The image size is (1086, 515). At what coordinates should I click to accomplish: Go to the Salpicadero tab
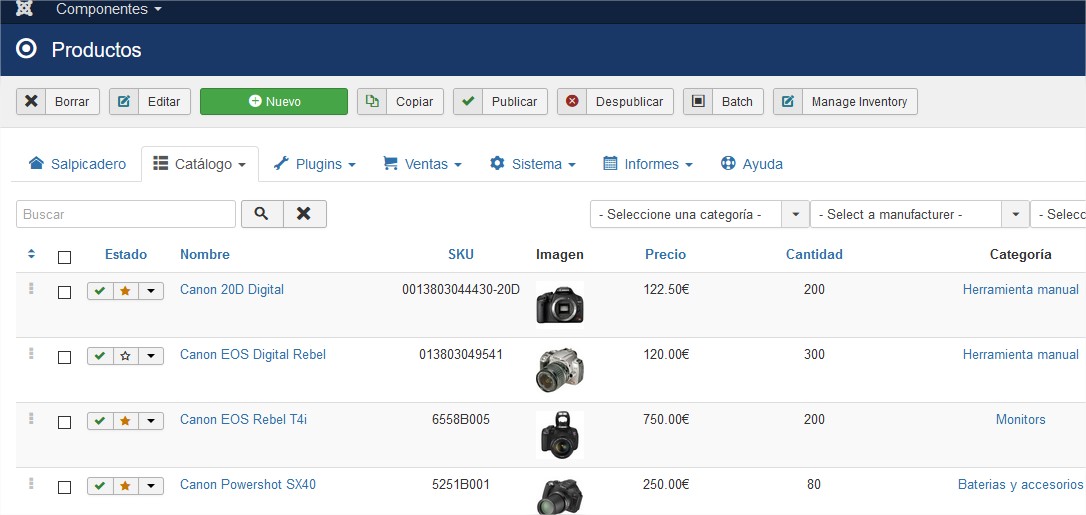pyautogui.click(x=77, y=164)
